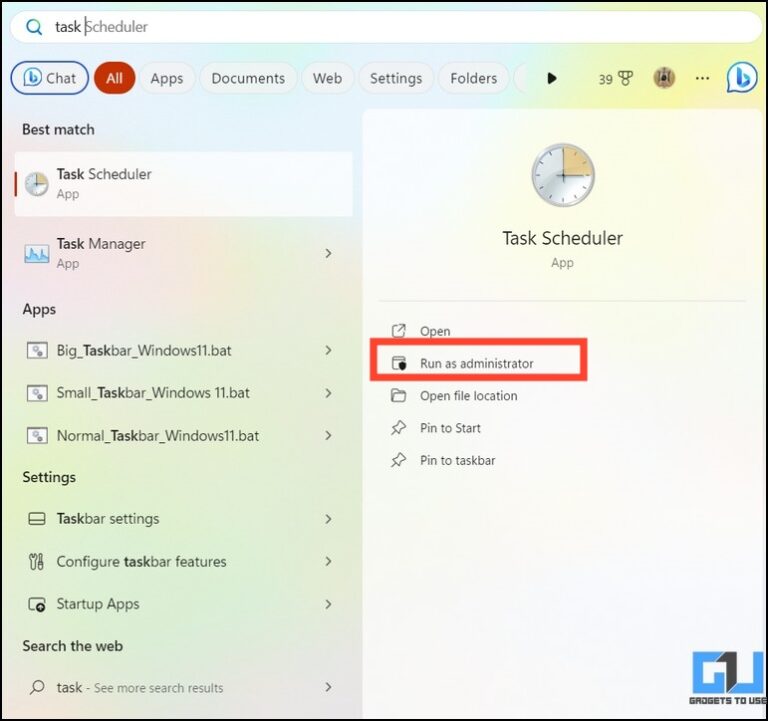Click the play arrow to scroll filter tabs
Screen dimensions: 768x721
click(x=551, y=78)
